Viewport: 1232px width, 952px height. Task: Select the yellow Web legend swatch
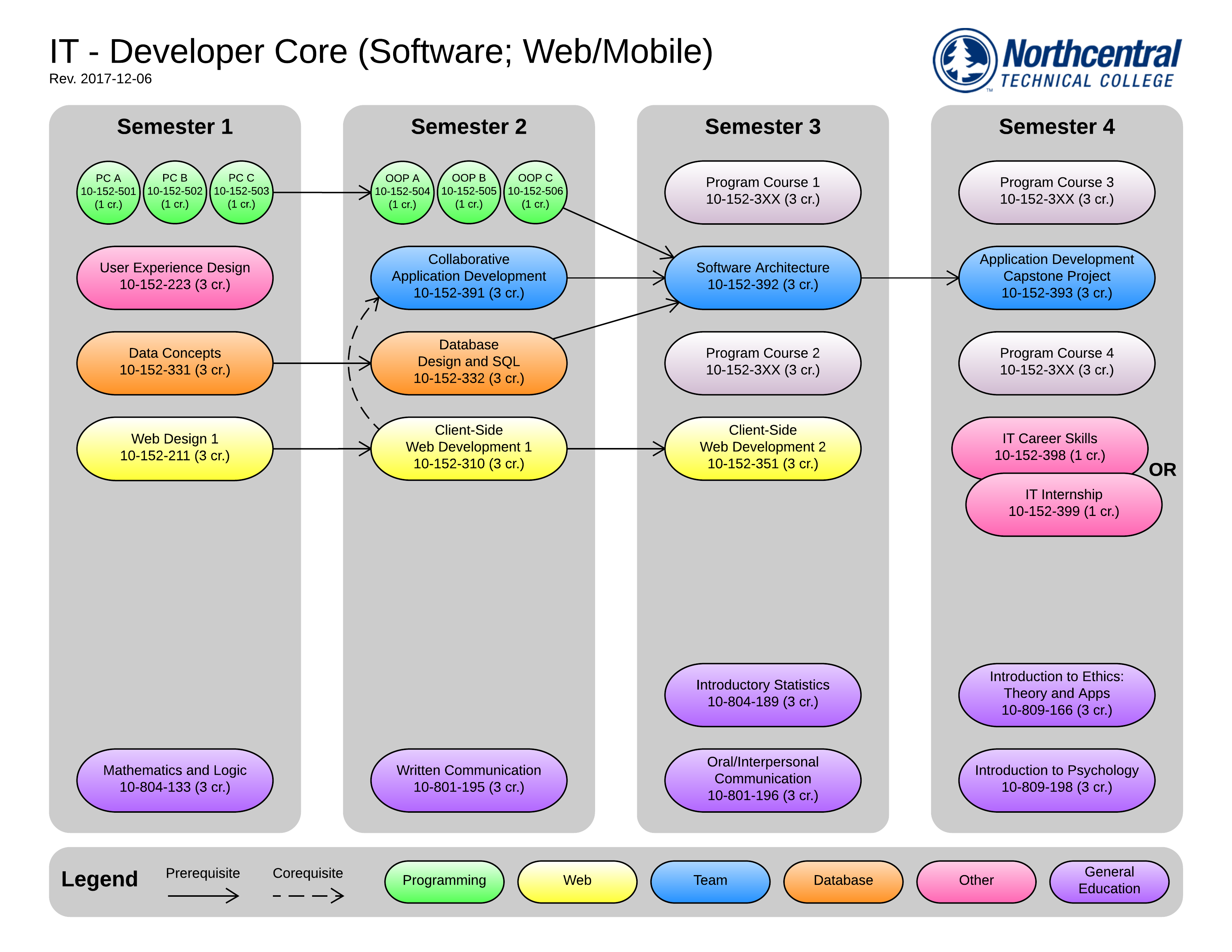(x=577, y=881)
